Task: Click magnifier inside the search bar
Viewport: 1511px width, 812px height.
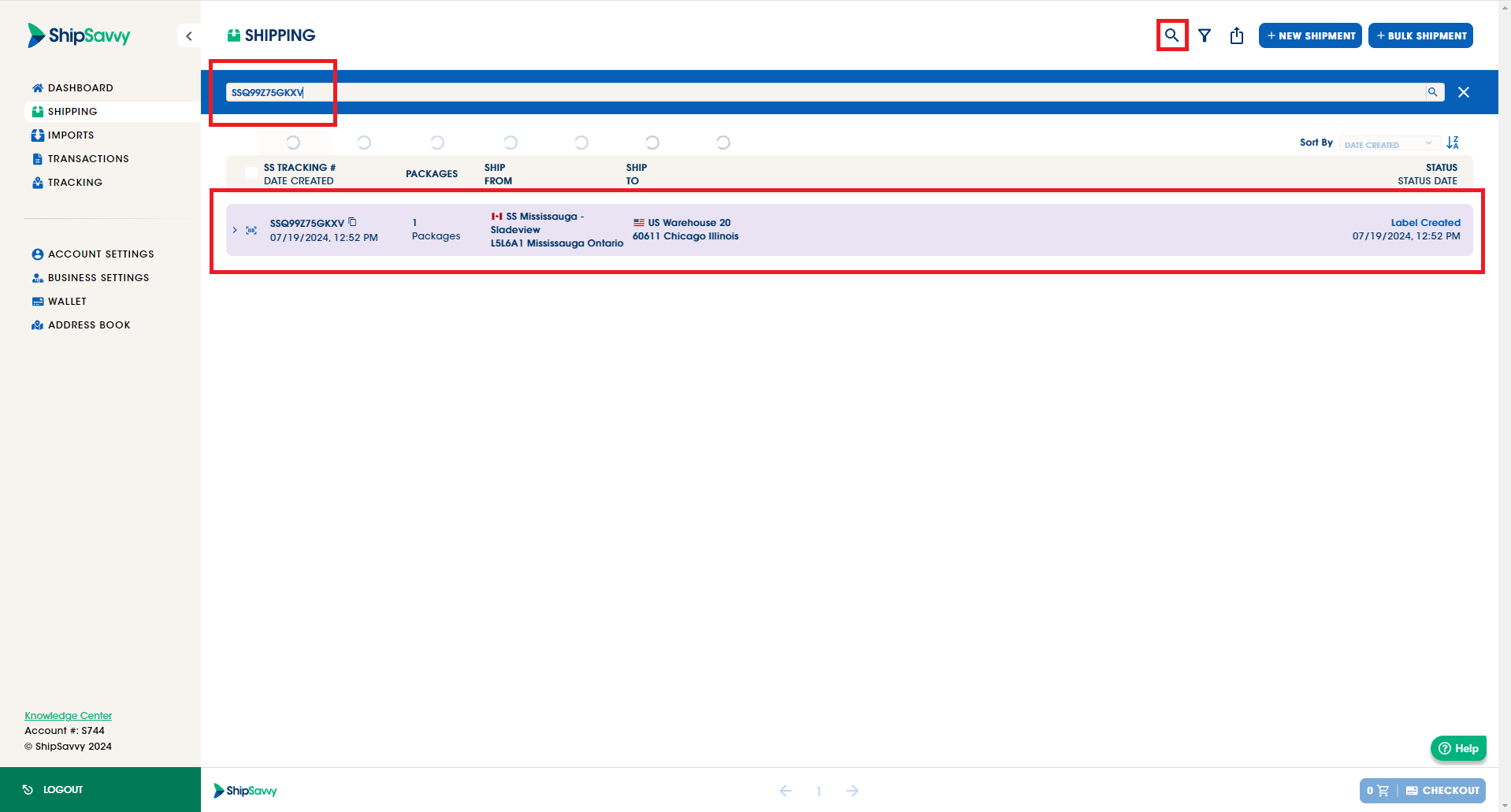Action: [1433, 92]
